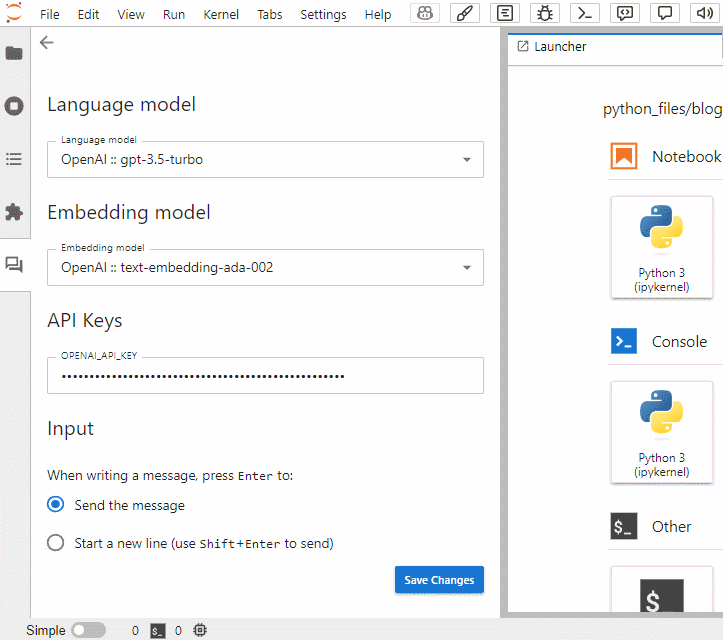
Task: Select the 'Send the message' radio option
Action: pyautogui.click(x=57, y=505)
